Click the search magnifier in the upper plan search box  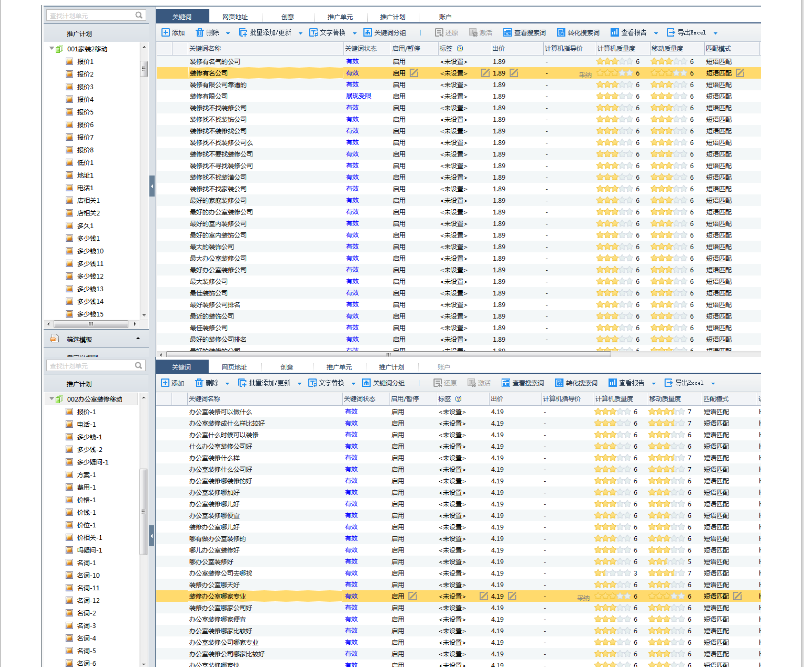[139, 15]
